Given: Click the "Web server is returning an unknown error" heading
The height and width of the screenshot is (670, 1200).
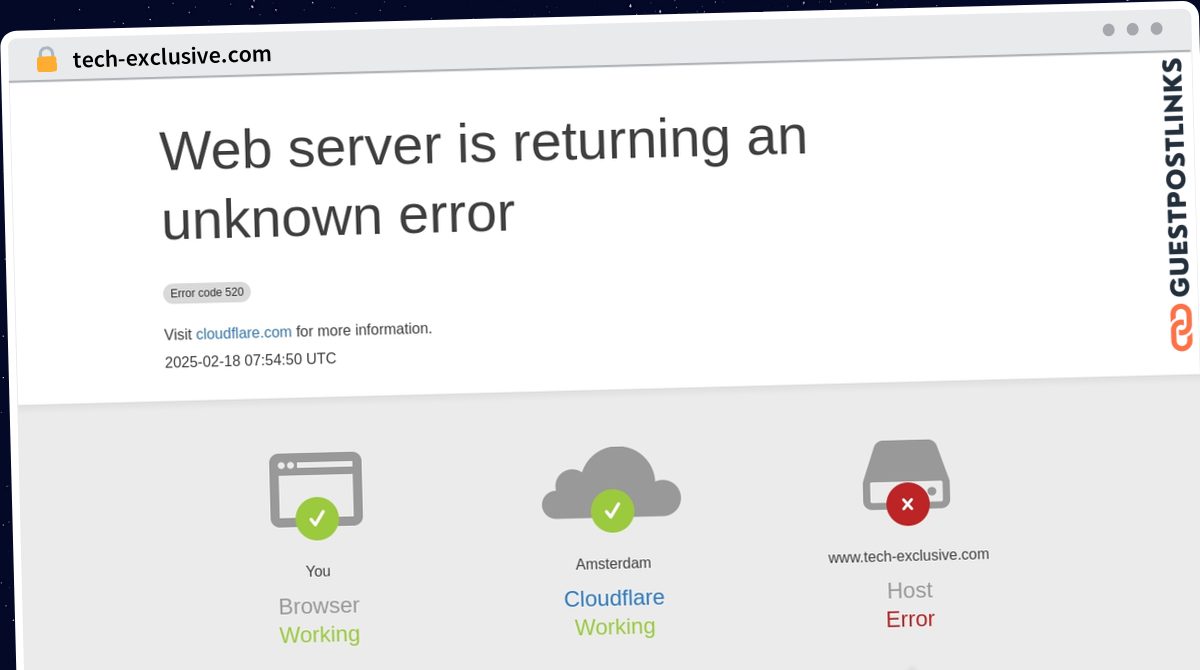Looking at the screenshot, I should click(484, 180).
